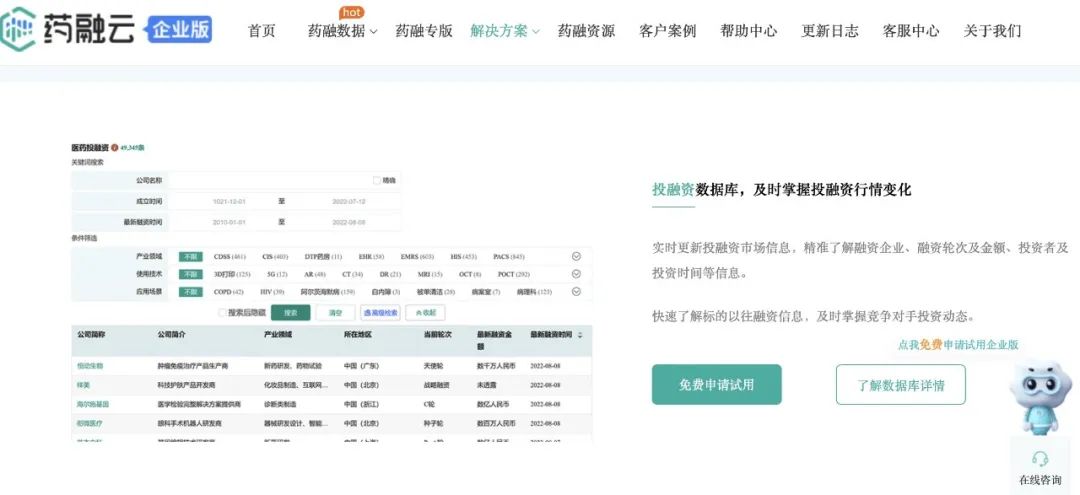Click 点我免费申请试用企业版 link
This screenshot has width=1080, height=495.
coord(957,344)
